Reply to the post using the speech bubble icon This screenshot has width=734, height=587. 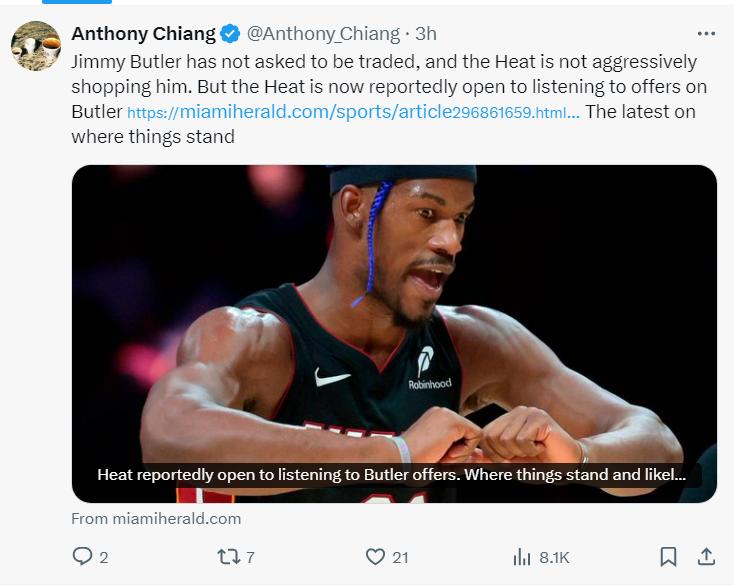coord(82,557)
